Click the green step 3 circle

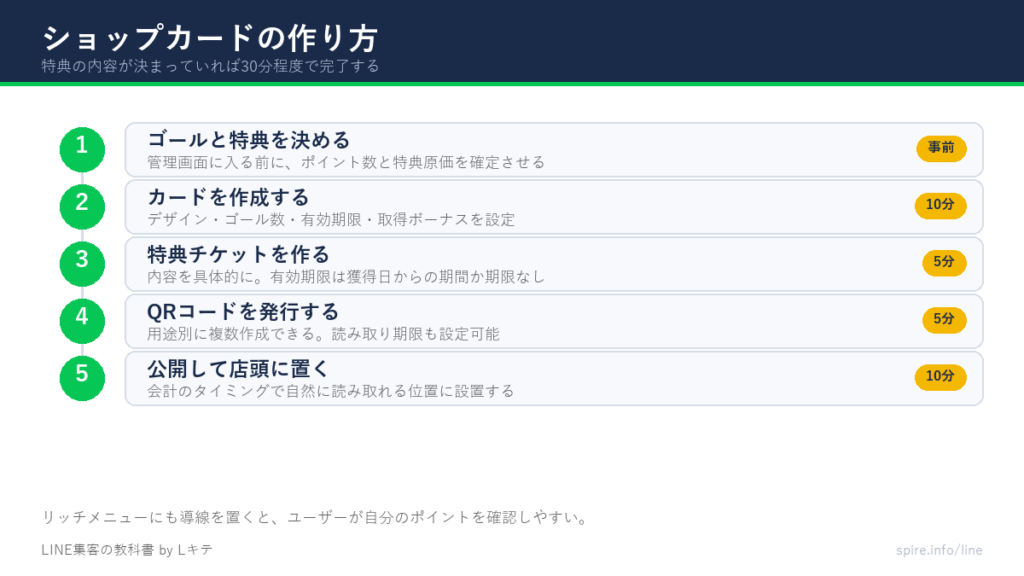tap(82, 264)
